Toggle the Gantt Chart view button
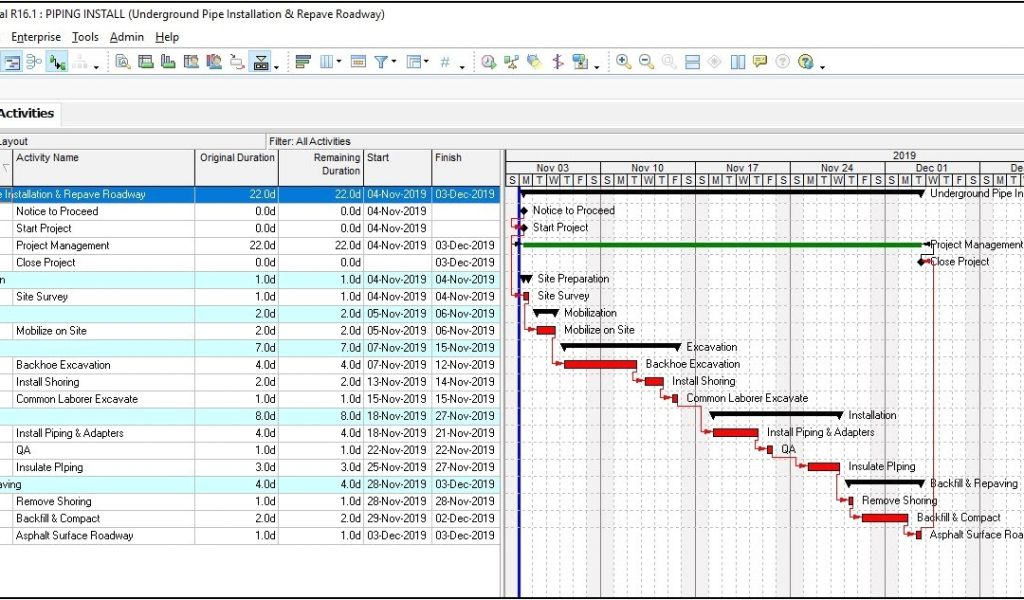The height and width of the screenshot is (600, 1024). [x=12, y=62]
